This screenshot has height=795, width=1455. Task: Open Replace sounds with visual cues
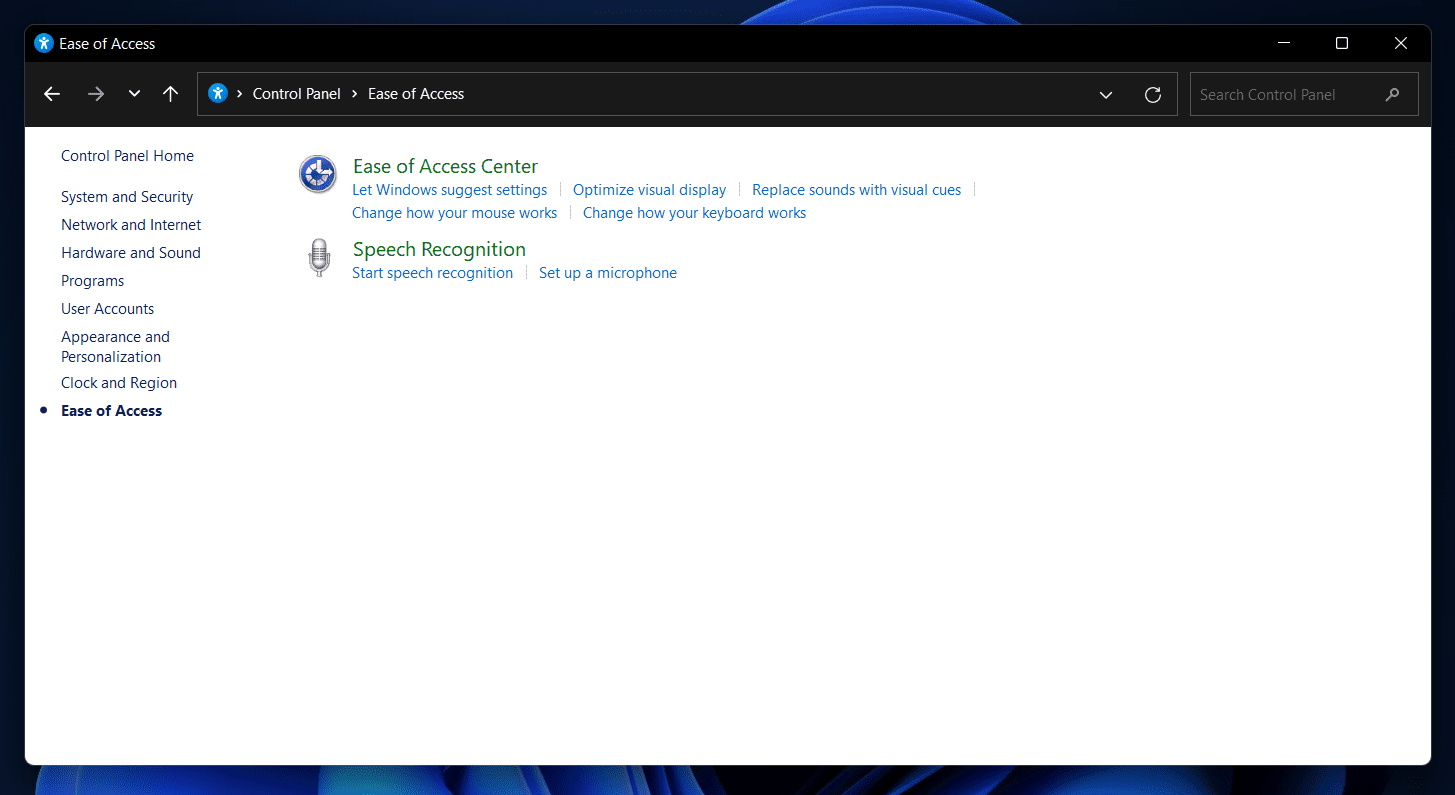pos(856,190)
